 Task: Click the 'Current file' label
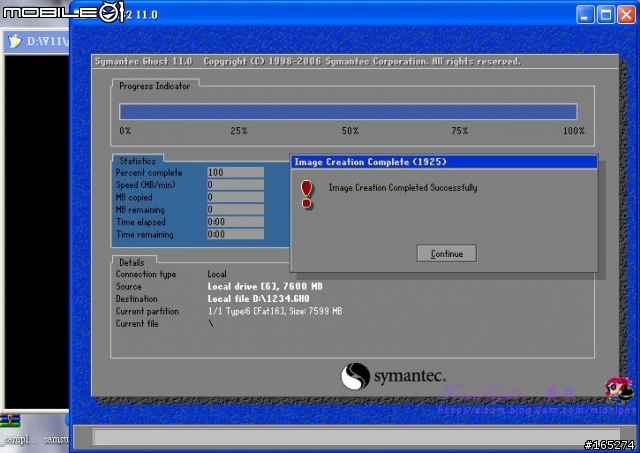[137, 324]
